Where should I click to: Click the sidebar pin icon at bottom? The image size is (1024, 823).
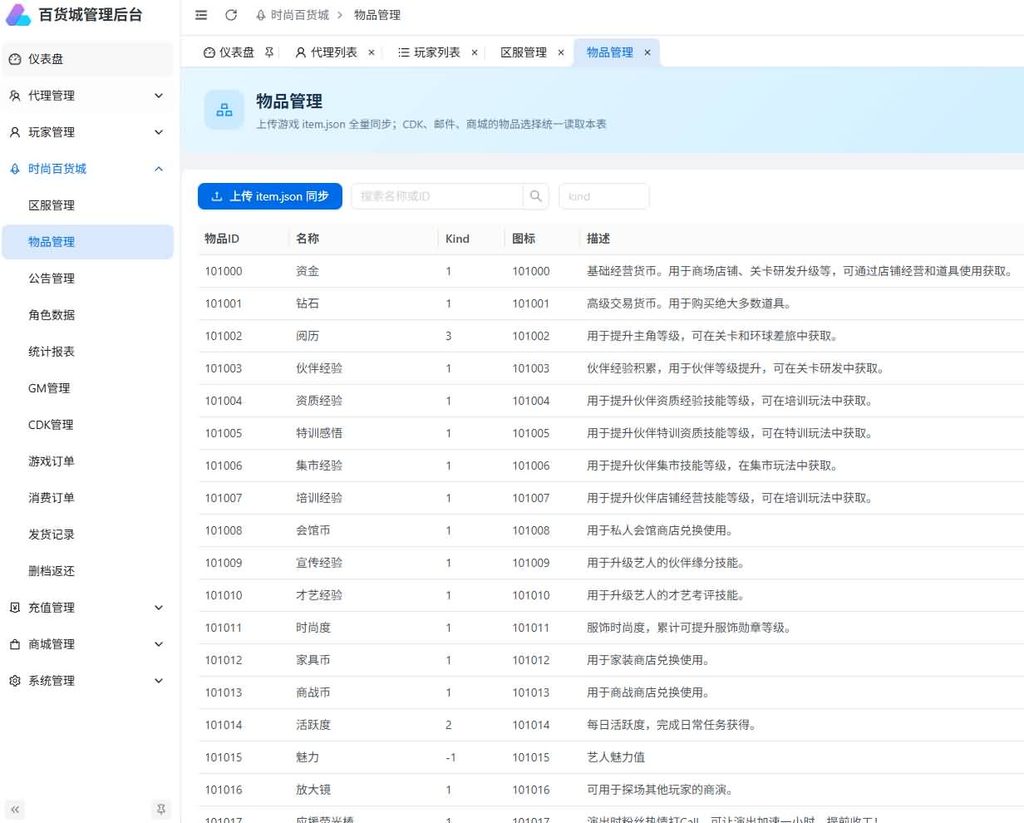pyautogui.click(x=161, y=809)
